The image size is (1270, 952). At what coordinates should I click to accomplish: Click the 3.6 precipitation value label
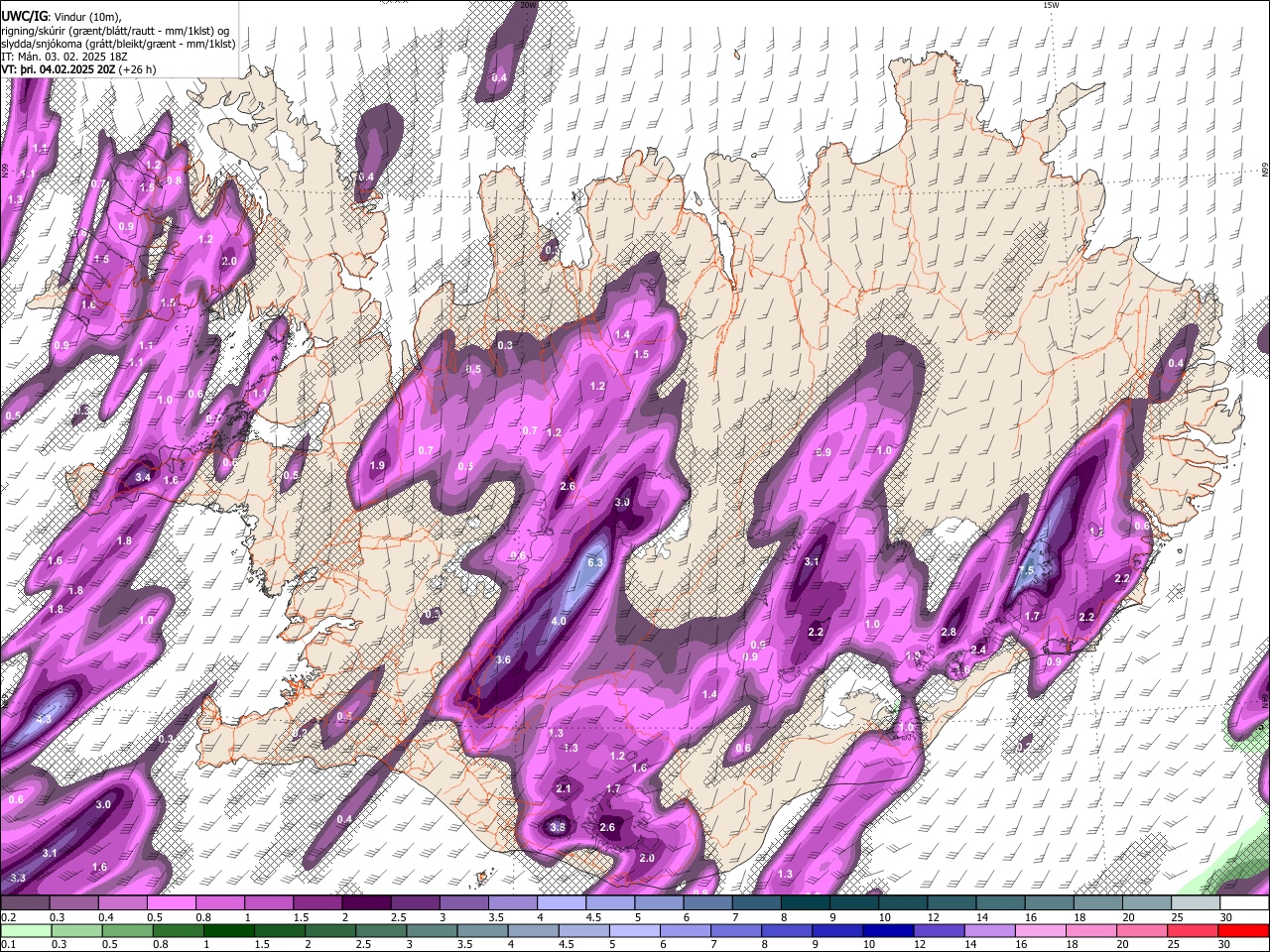coord(503,660)
